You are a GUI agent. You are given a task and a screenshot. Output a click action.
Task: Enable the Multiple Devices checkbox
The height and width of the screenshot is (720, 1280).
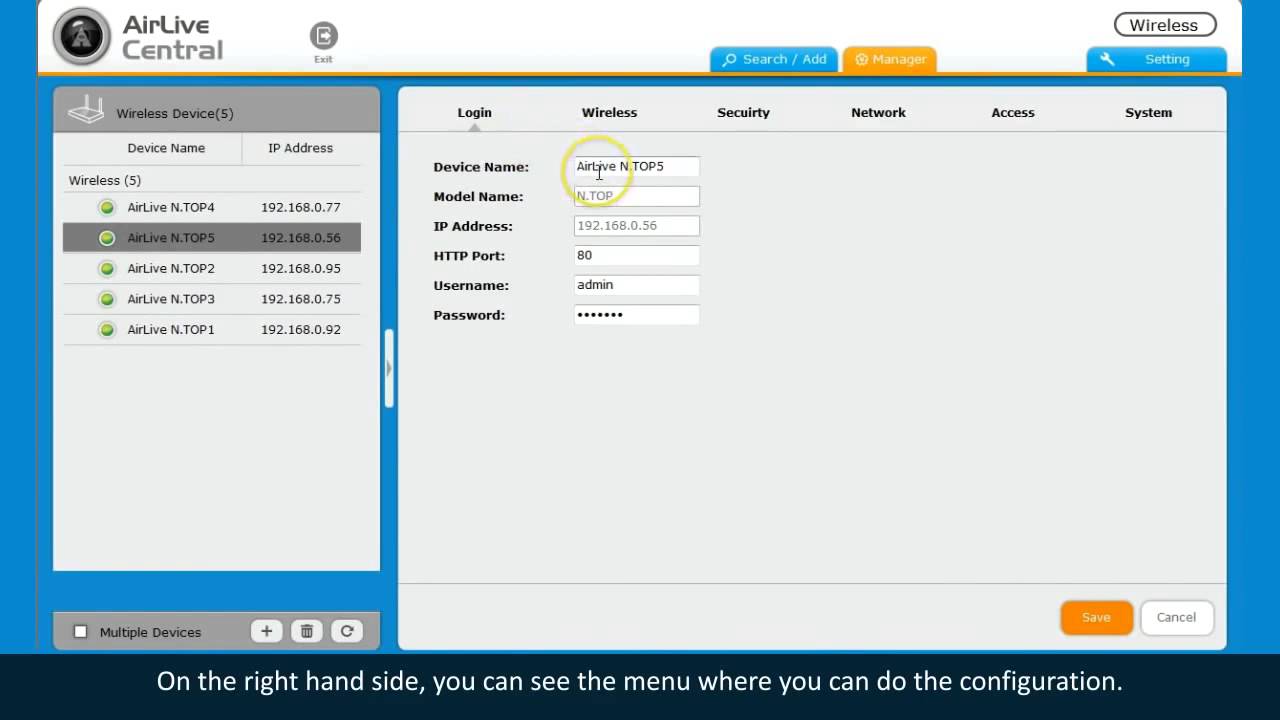point(81,632)
